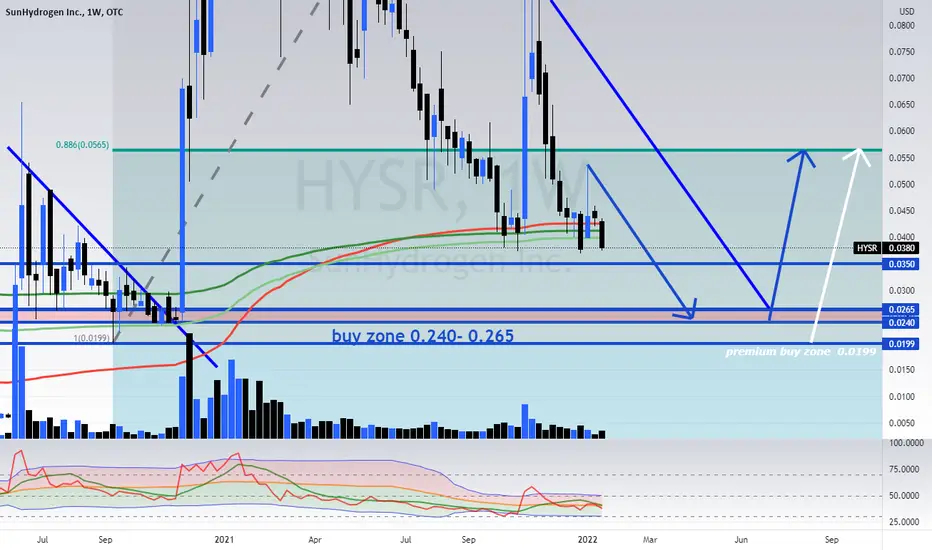
Task: Click the 25.0000 indicator scale label
Action: click(904, 522)
